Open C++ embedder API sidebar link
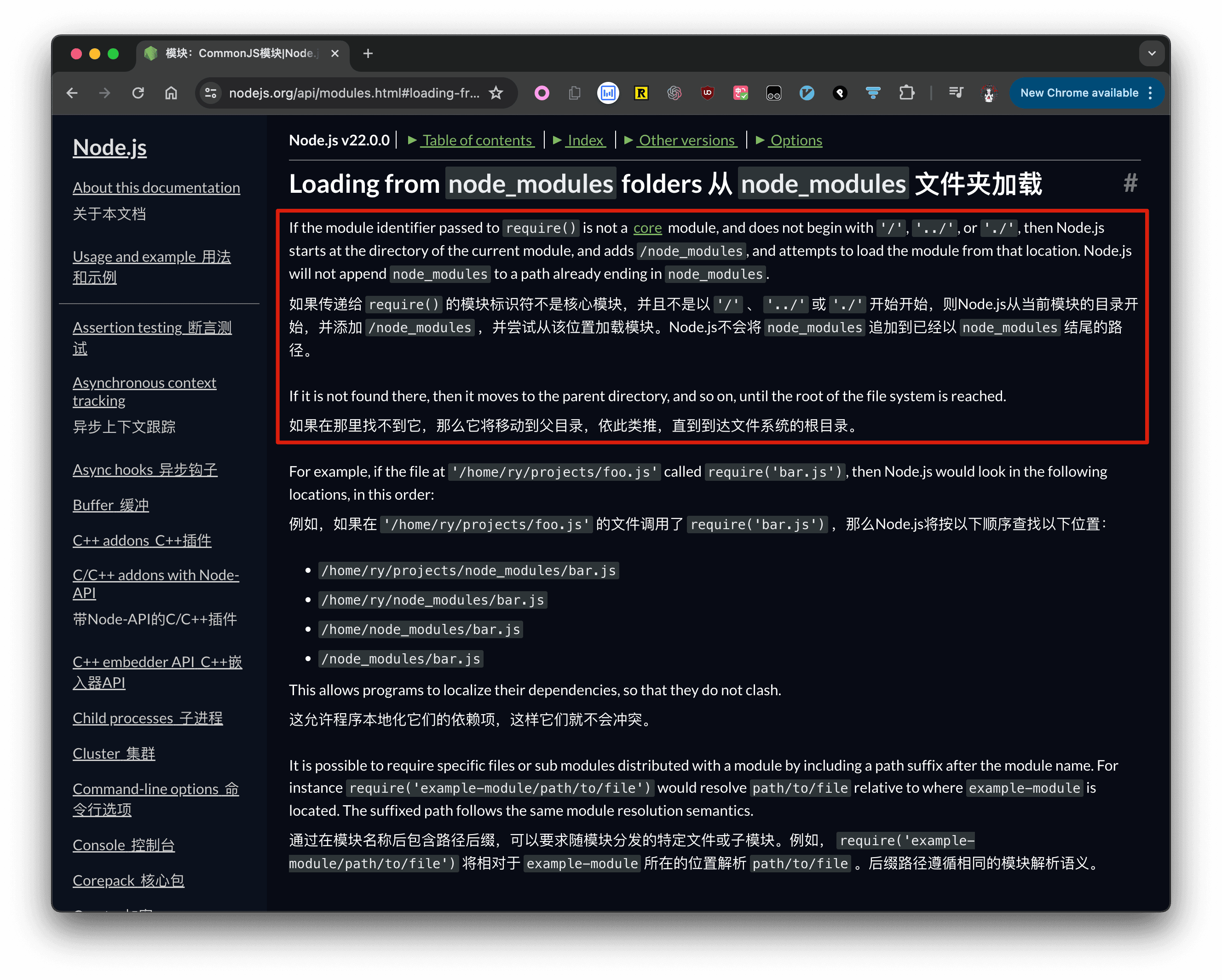Screen dimensions: 1222x980 157,672
